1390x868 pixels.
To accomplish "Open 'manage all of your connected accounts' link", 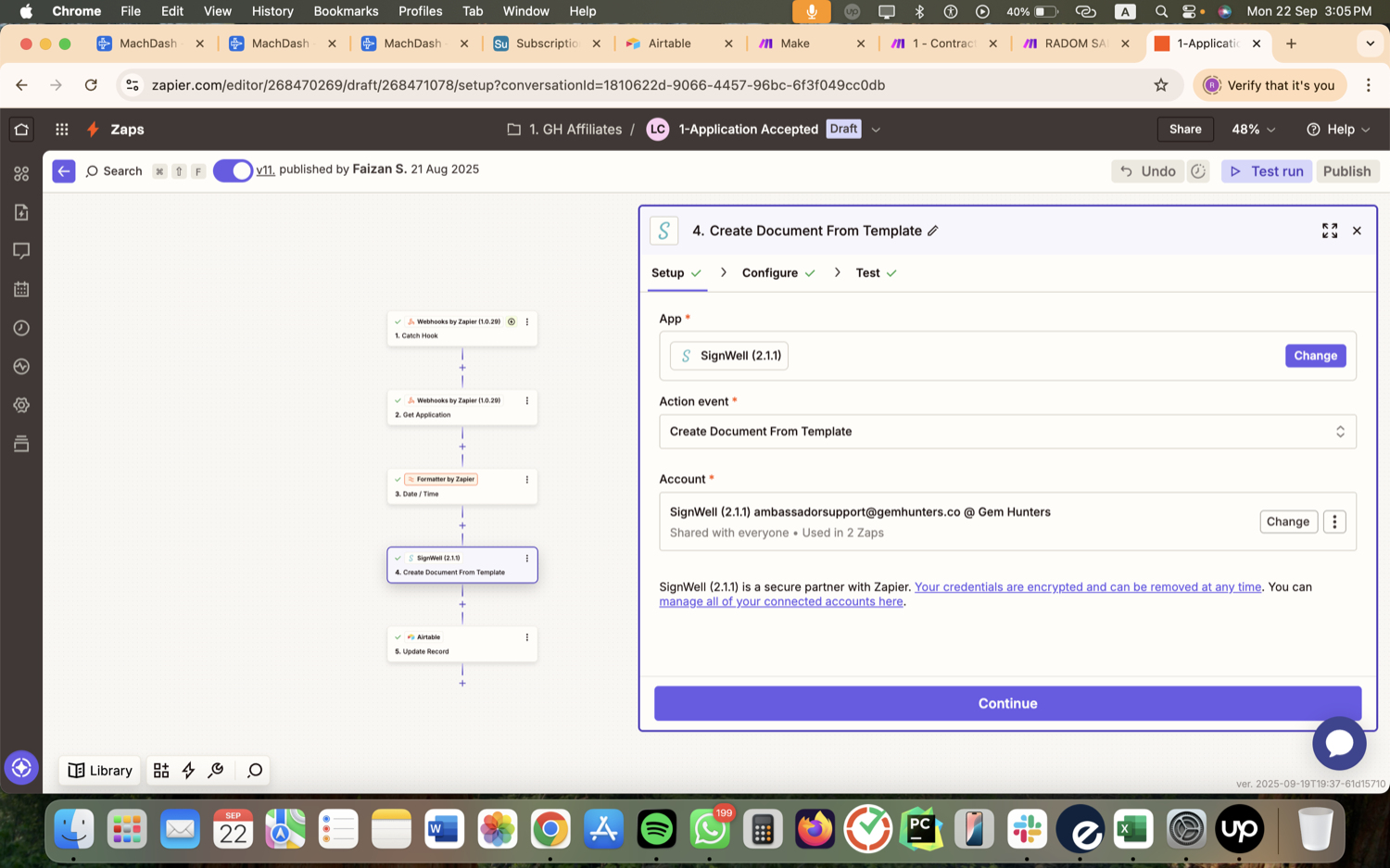I will [780, 601].
